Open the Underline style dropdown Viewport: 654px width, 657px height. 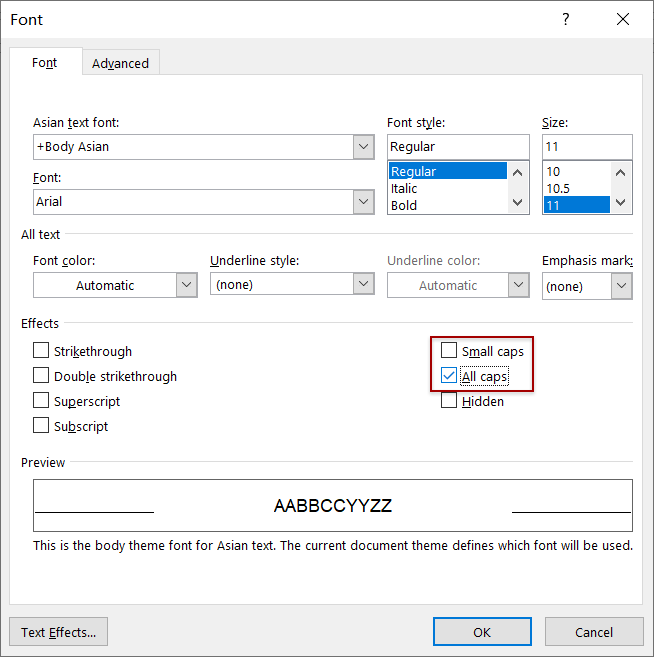(x=364, y=285)
